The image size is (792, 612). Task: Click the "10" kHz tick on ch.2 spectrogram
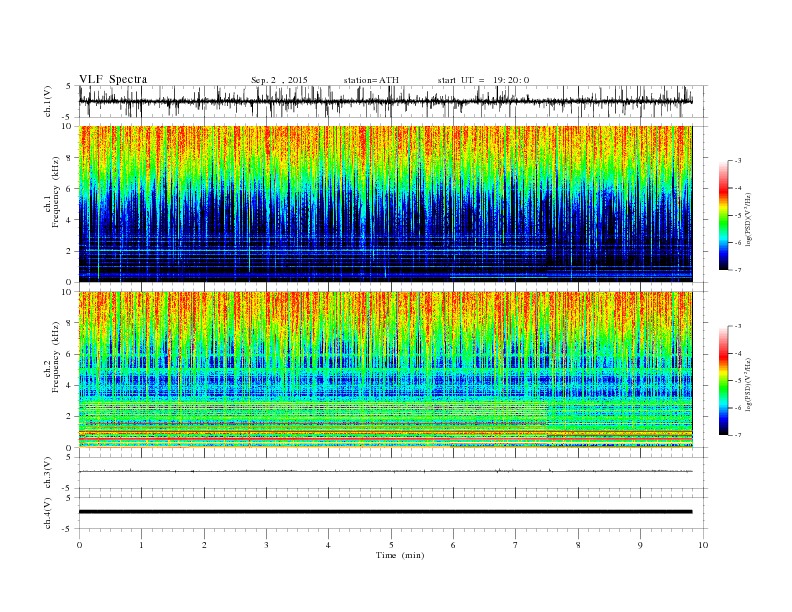pos(68,292)
